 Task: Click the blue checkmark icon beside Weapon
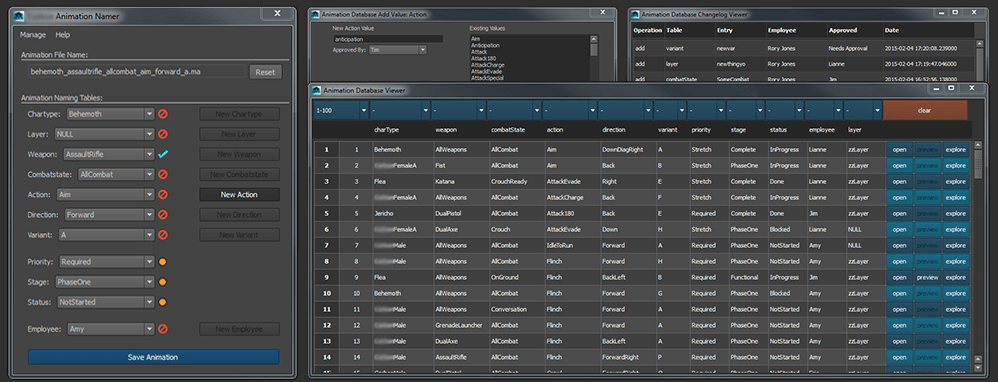pos(162,154)
